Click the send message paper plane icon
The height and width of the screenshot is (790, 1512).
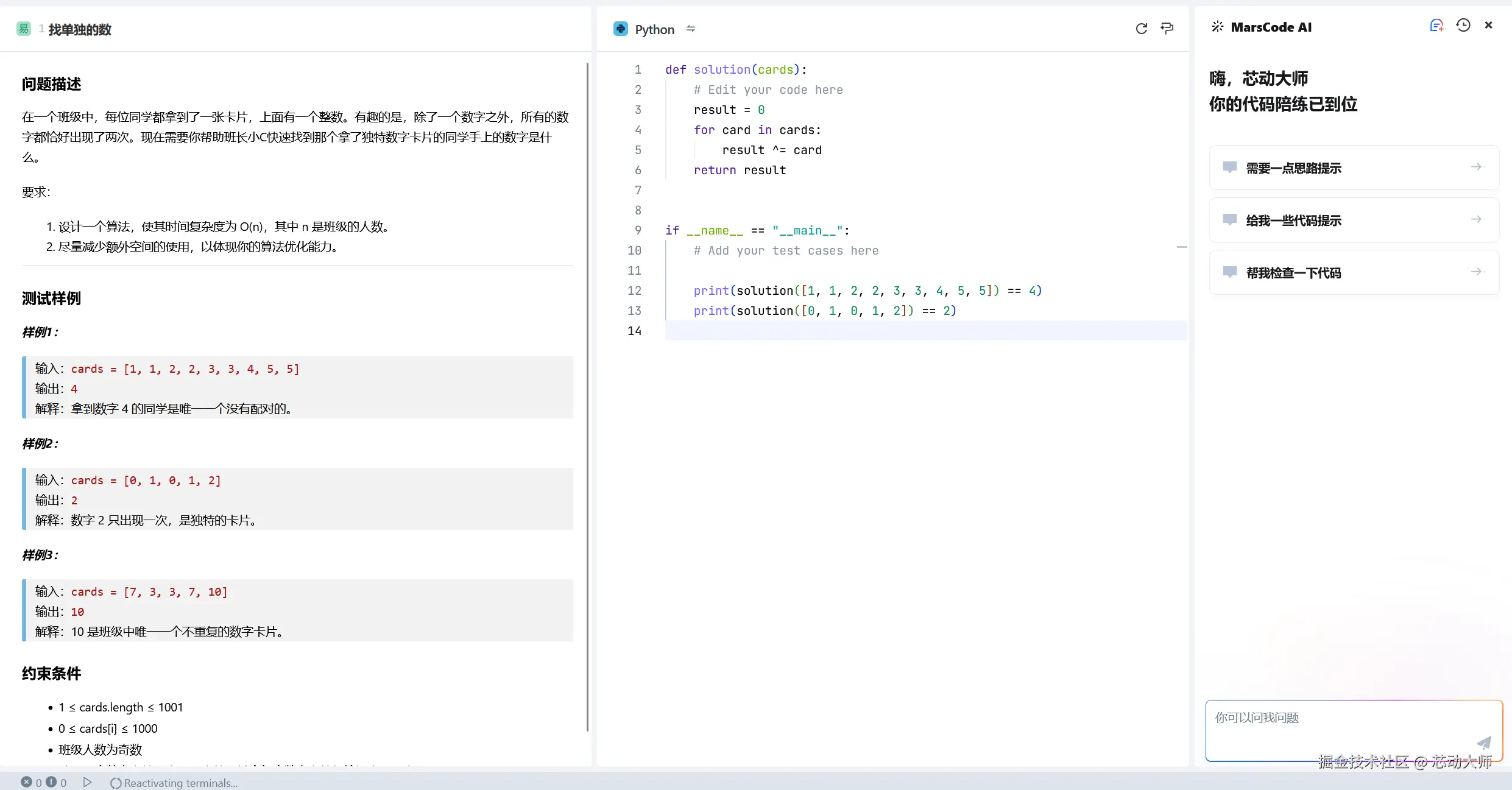[1483, 742]
